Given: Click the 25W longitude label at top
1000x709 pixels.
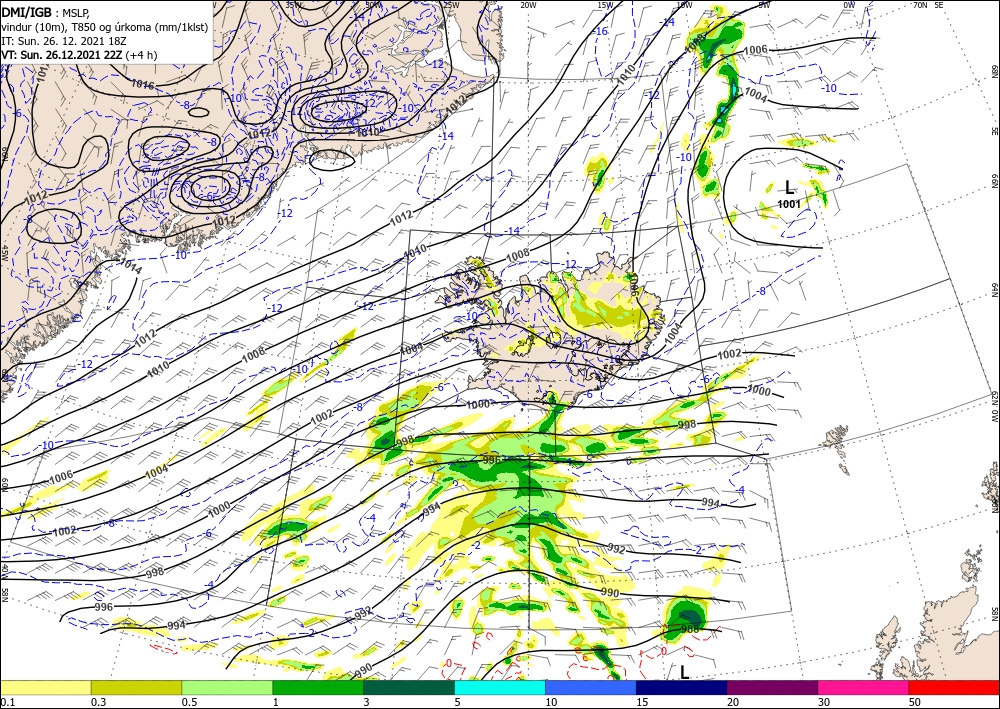Looking at the screenshot, I should pos(452,5).
